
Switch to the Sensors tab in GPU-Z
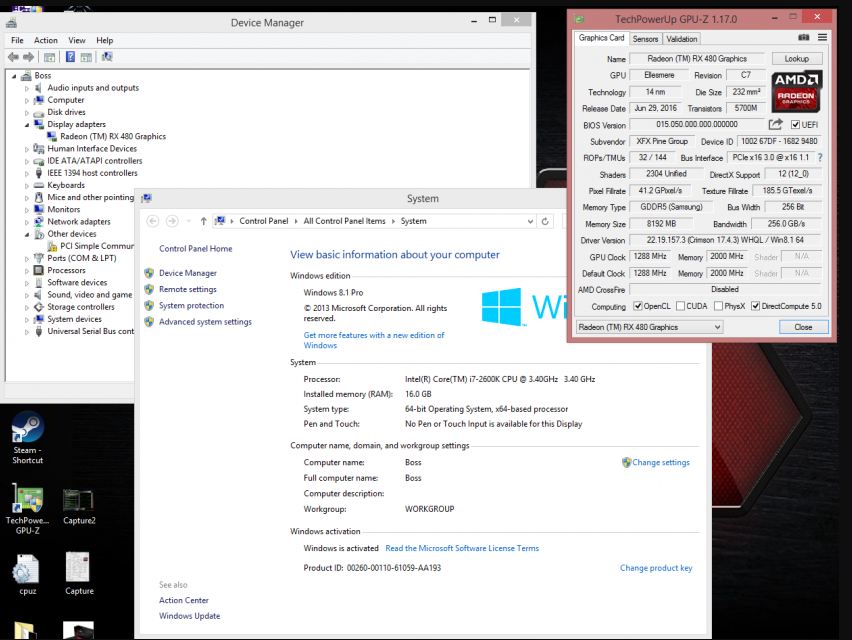645,39
